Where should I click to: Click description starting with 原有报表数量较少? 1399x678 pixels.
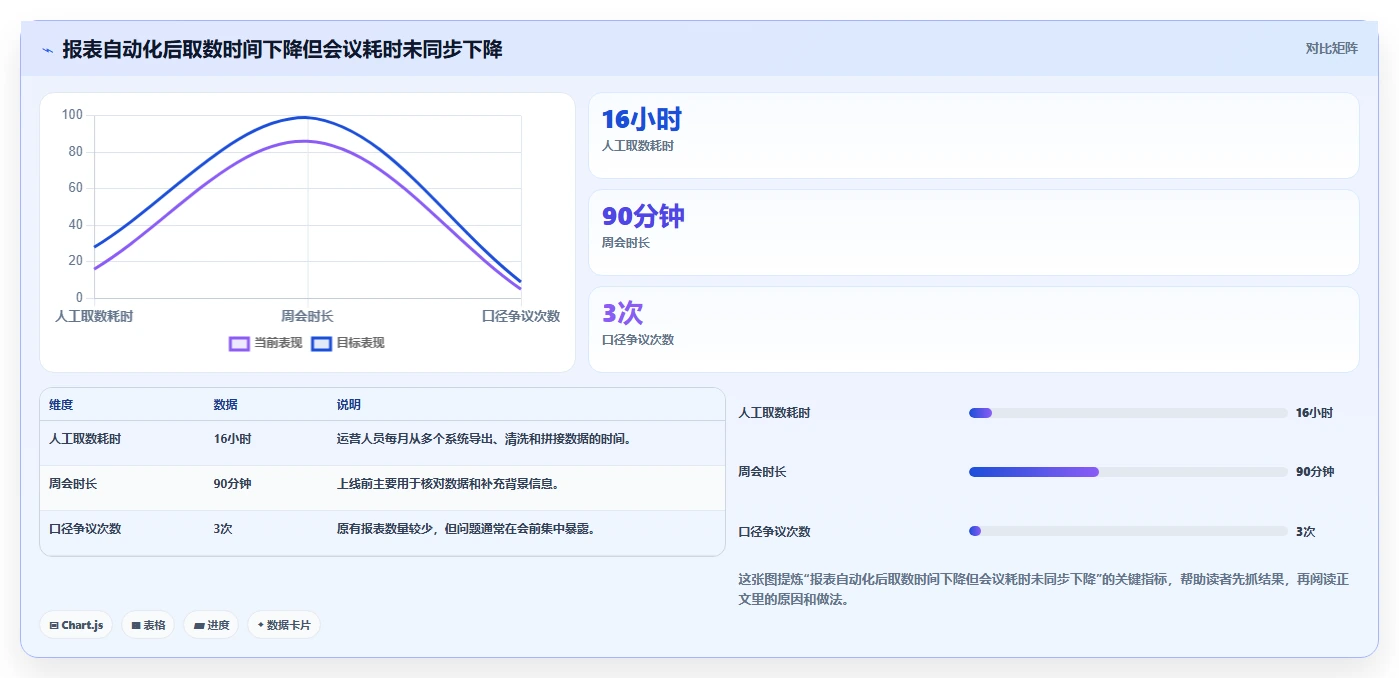466,529
